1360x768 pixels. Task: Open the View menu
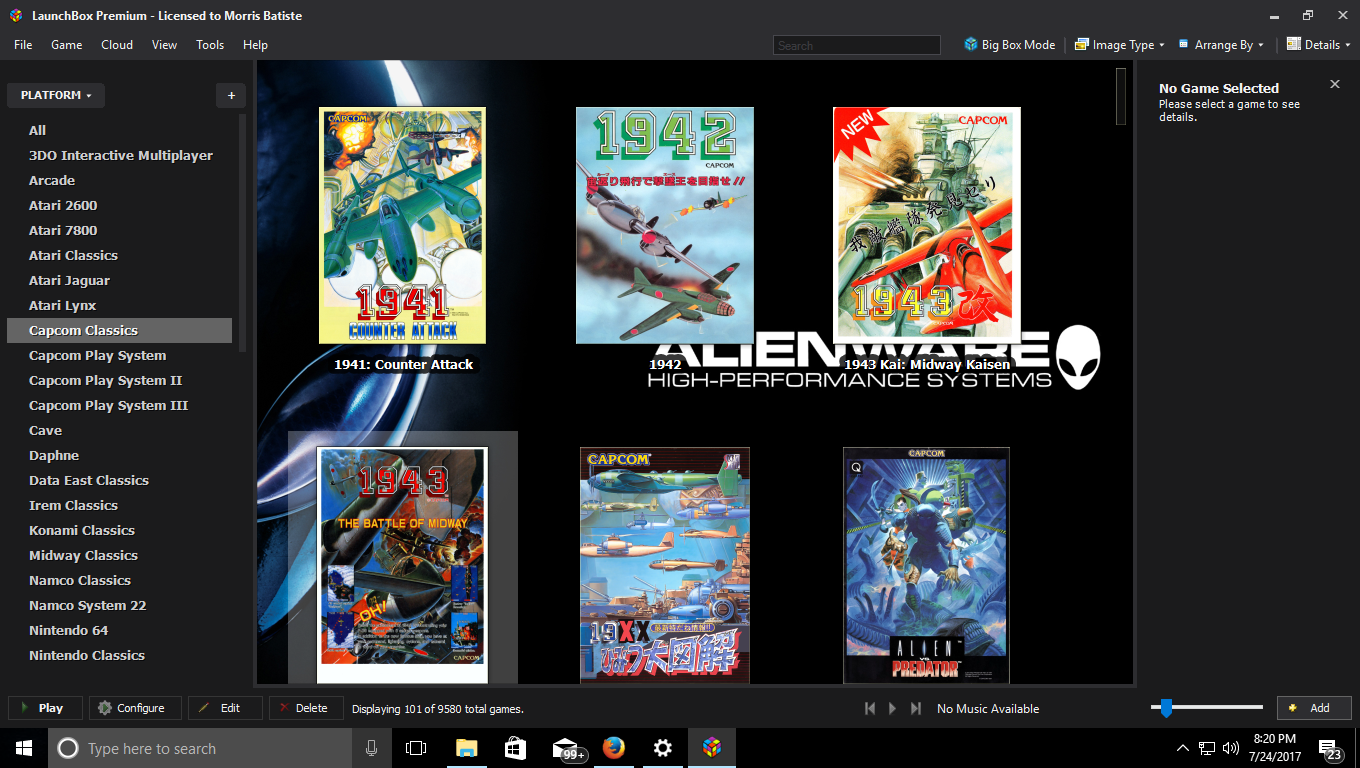point(164,45)
